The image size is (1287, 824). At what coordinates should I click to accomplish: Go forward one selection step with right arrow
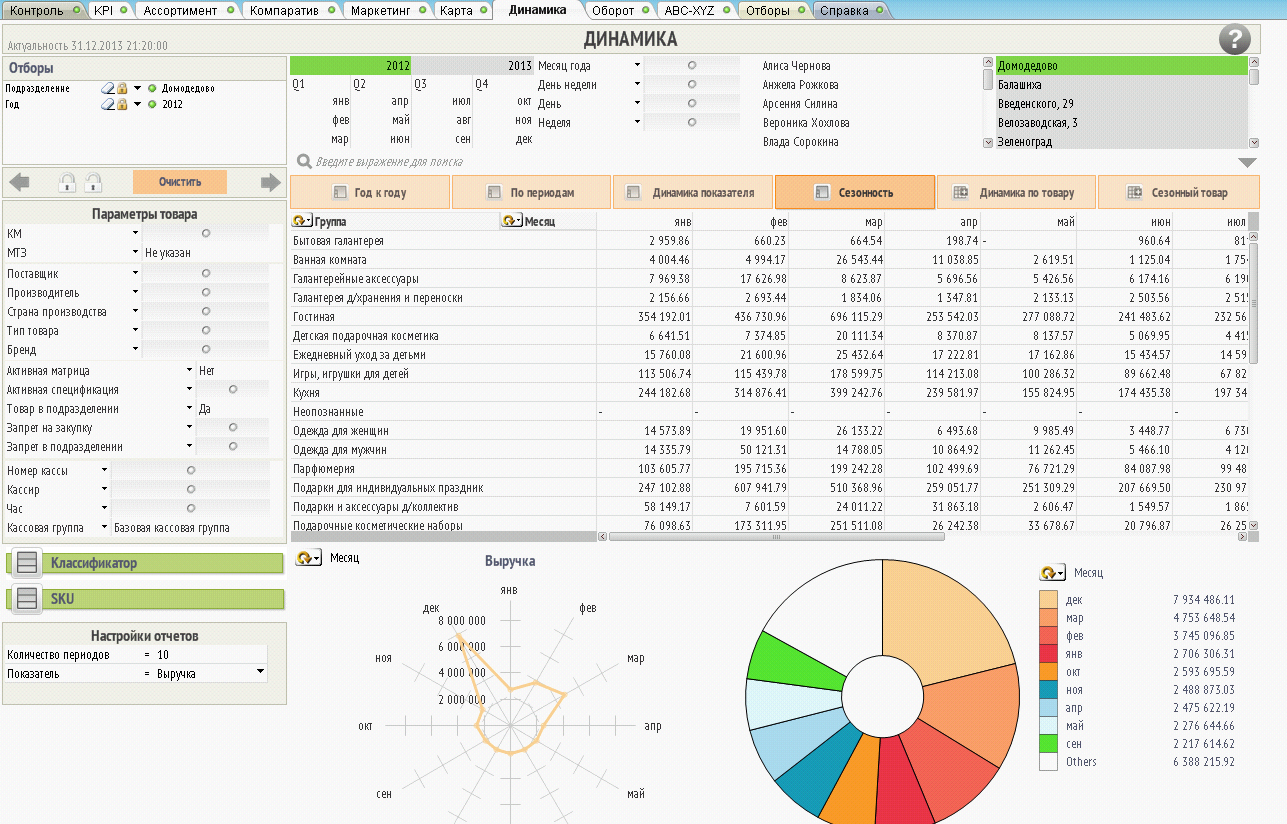[x=271, y=182]
